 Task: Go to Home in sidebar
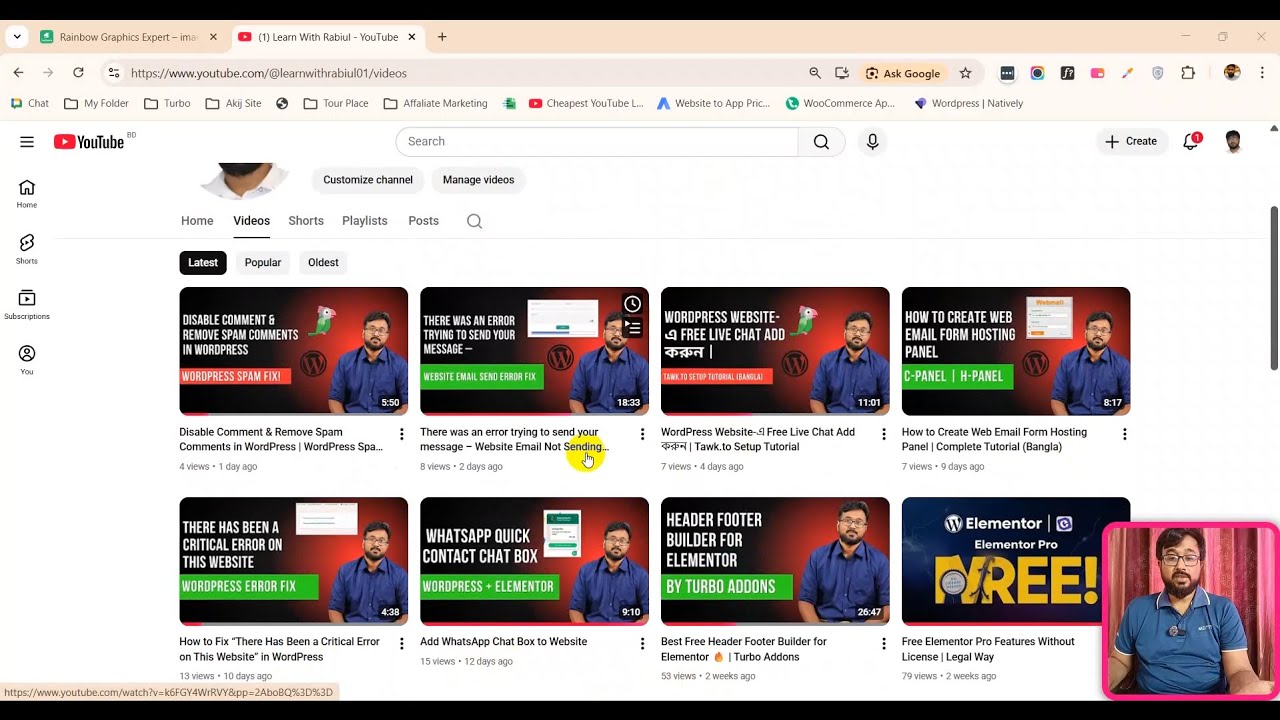click(x=27, y=194)
